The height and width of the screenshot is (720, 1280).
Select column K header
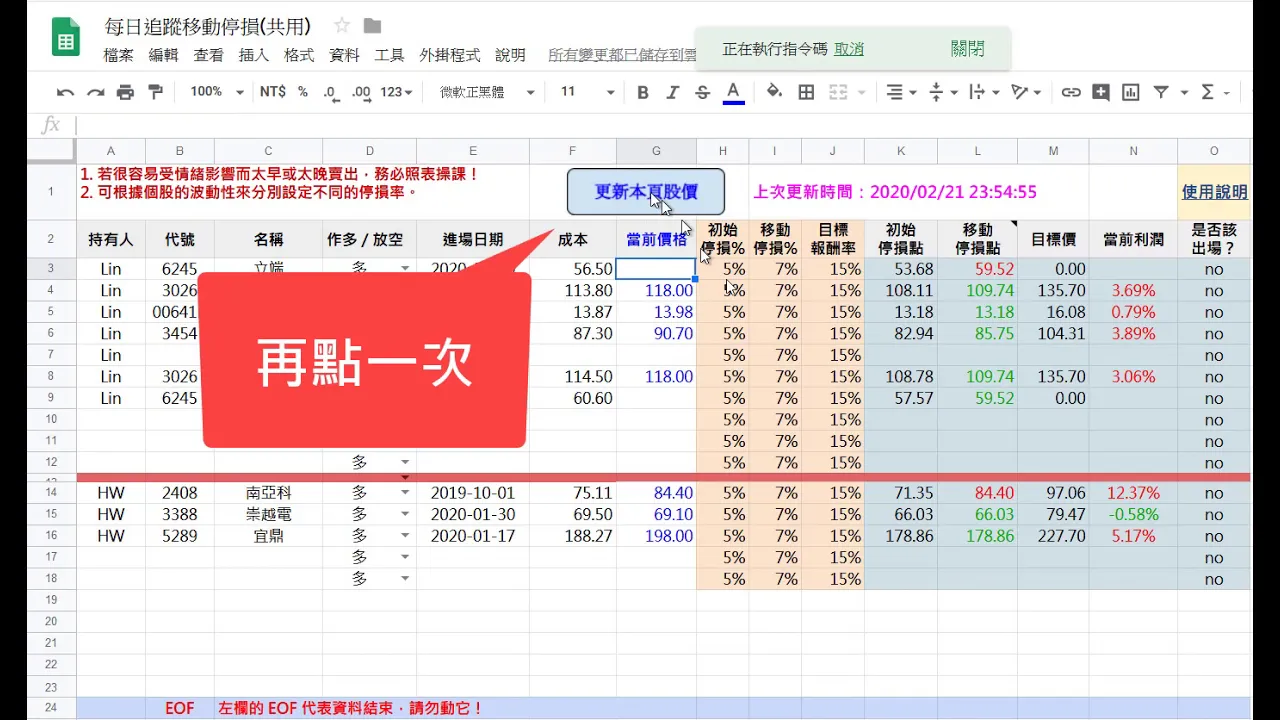point(901,151)
